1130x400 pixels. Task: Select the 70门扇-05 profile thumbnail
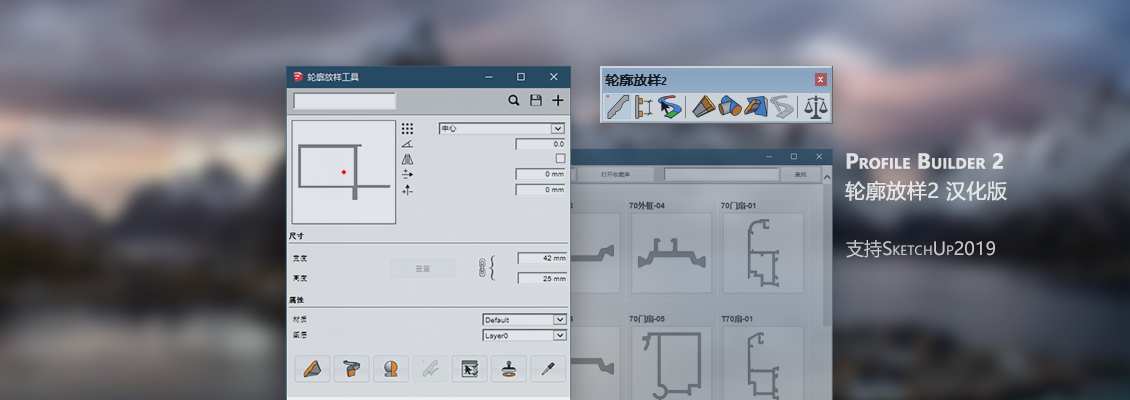(671, 363)
